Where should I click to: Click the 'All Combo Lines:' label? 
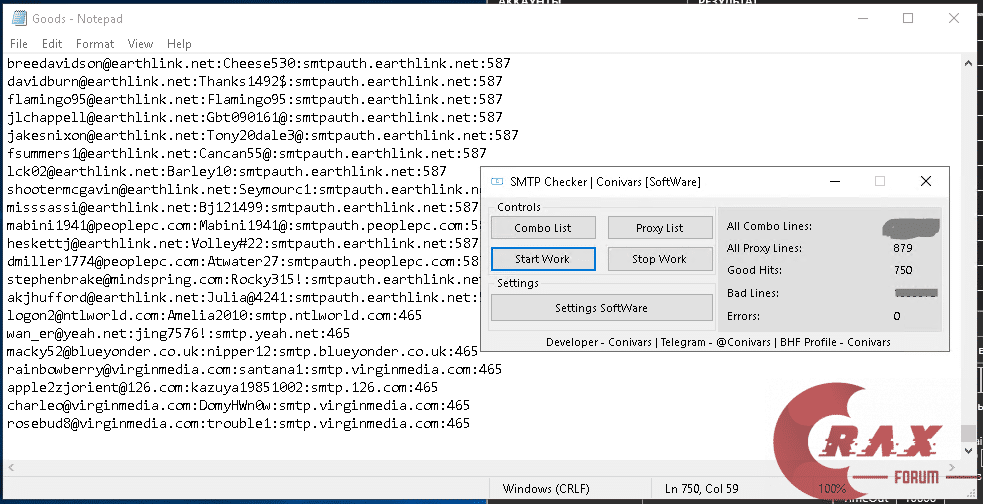pyautogui.click(x=769, y=226)
